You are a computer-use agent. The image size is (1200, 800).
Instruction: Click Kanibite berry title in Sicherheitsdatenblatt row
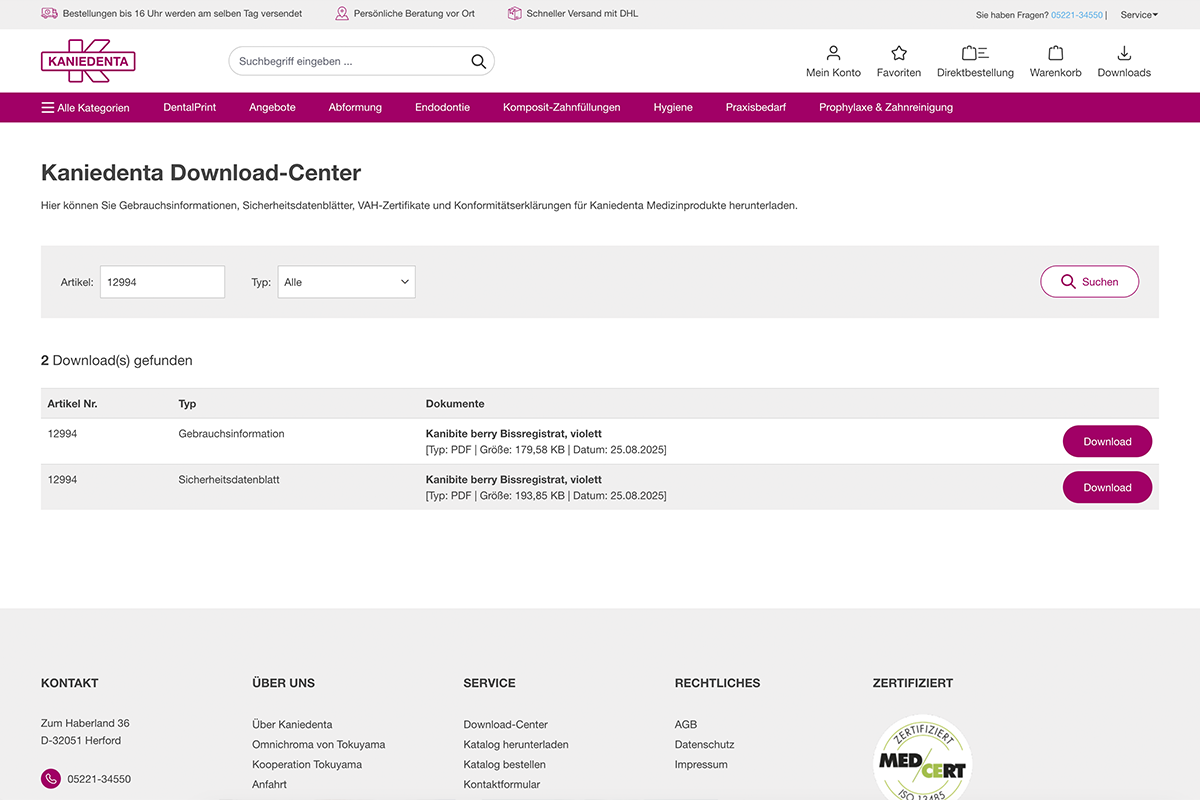click(x=514, y=480)
